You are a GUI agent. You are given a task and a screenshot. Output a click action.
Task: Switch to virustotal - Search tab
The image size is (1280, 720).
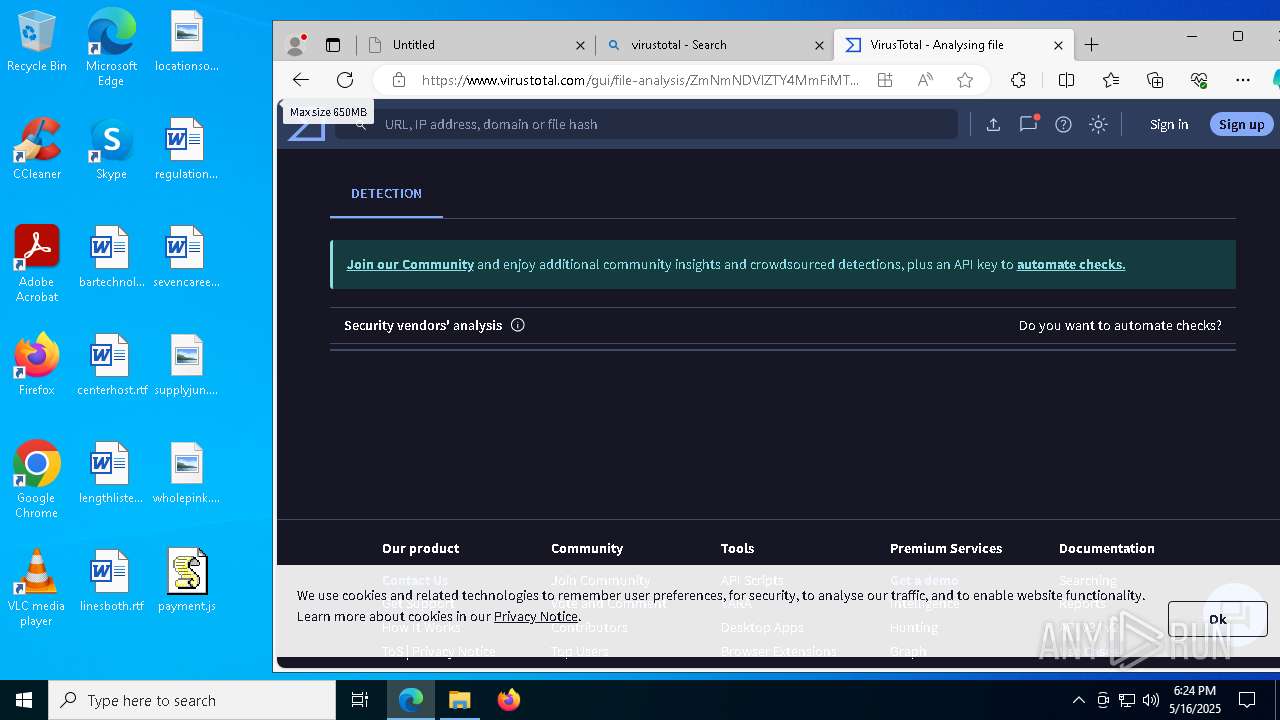click(715, 45)
